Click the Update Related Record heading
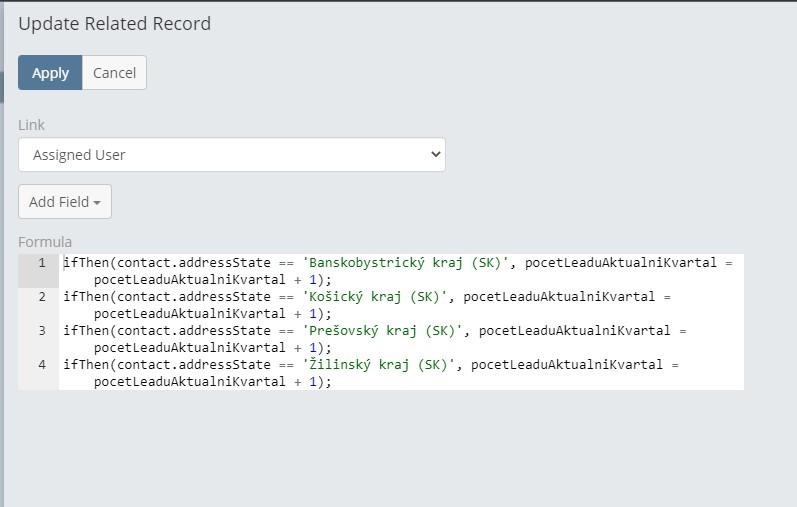The height and width of the screenshot is (507, 797). [114, 24]
